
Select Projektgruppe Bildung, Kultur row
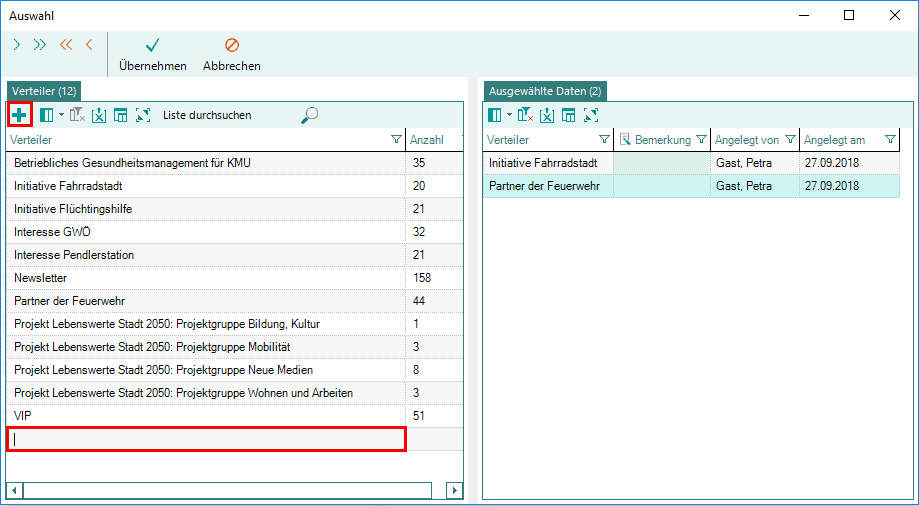tap(234, 324)
